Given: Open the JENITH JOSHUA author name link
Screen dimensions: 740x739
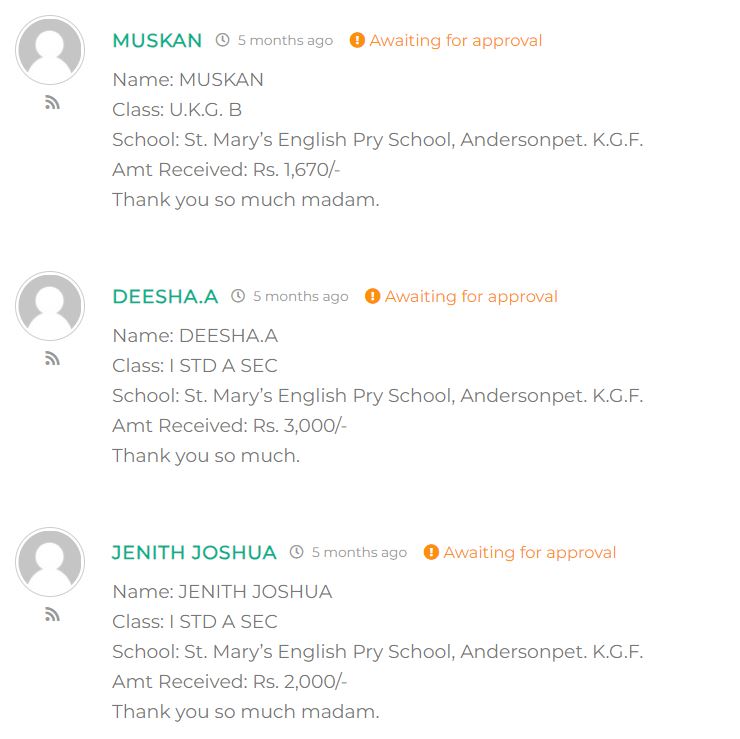Looking at the screenshot, I should click(x=194, y=553).
